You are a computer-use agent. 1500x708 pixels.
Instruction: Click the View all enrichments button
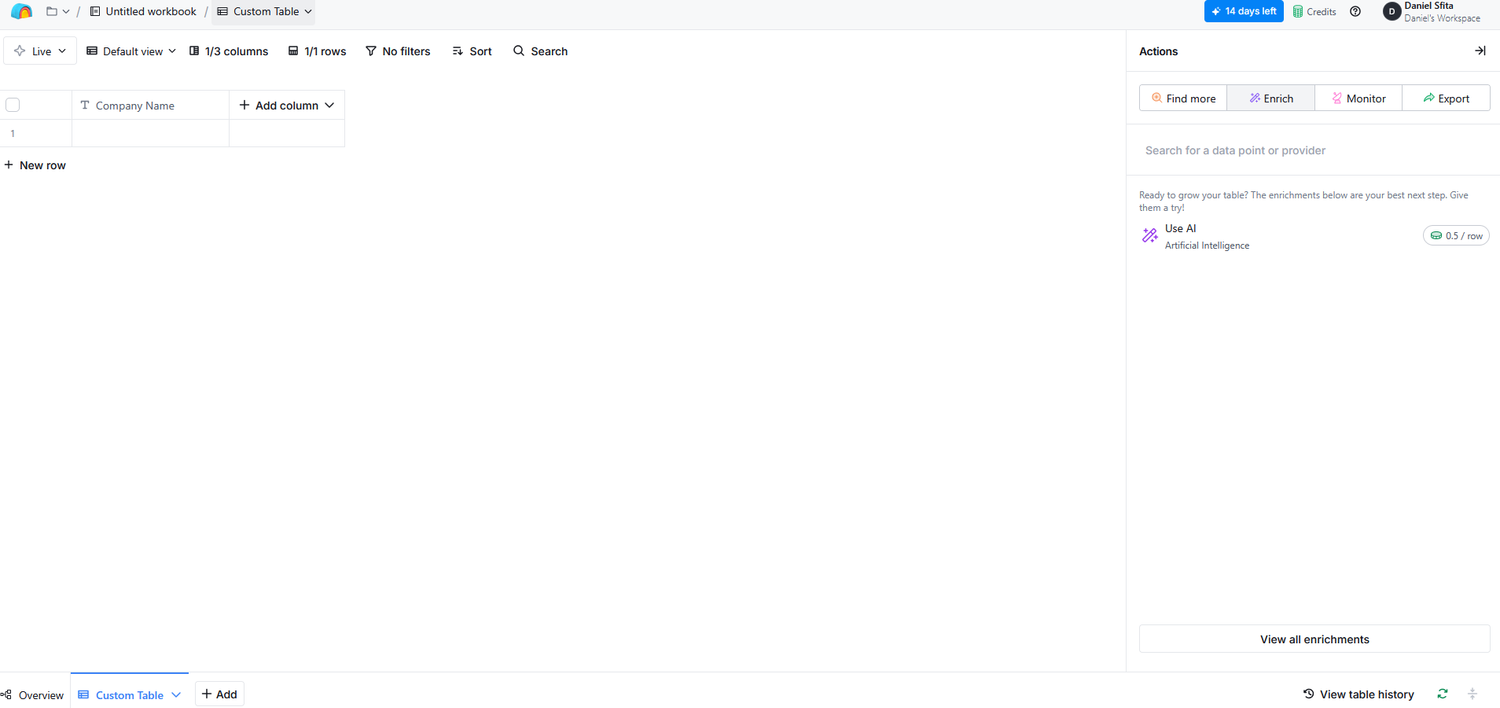coord(1314,639)
